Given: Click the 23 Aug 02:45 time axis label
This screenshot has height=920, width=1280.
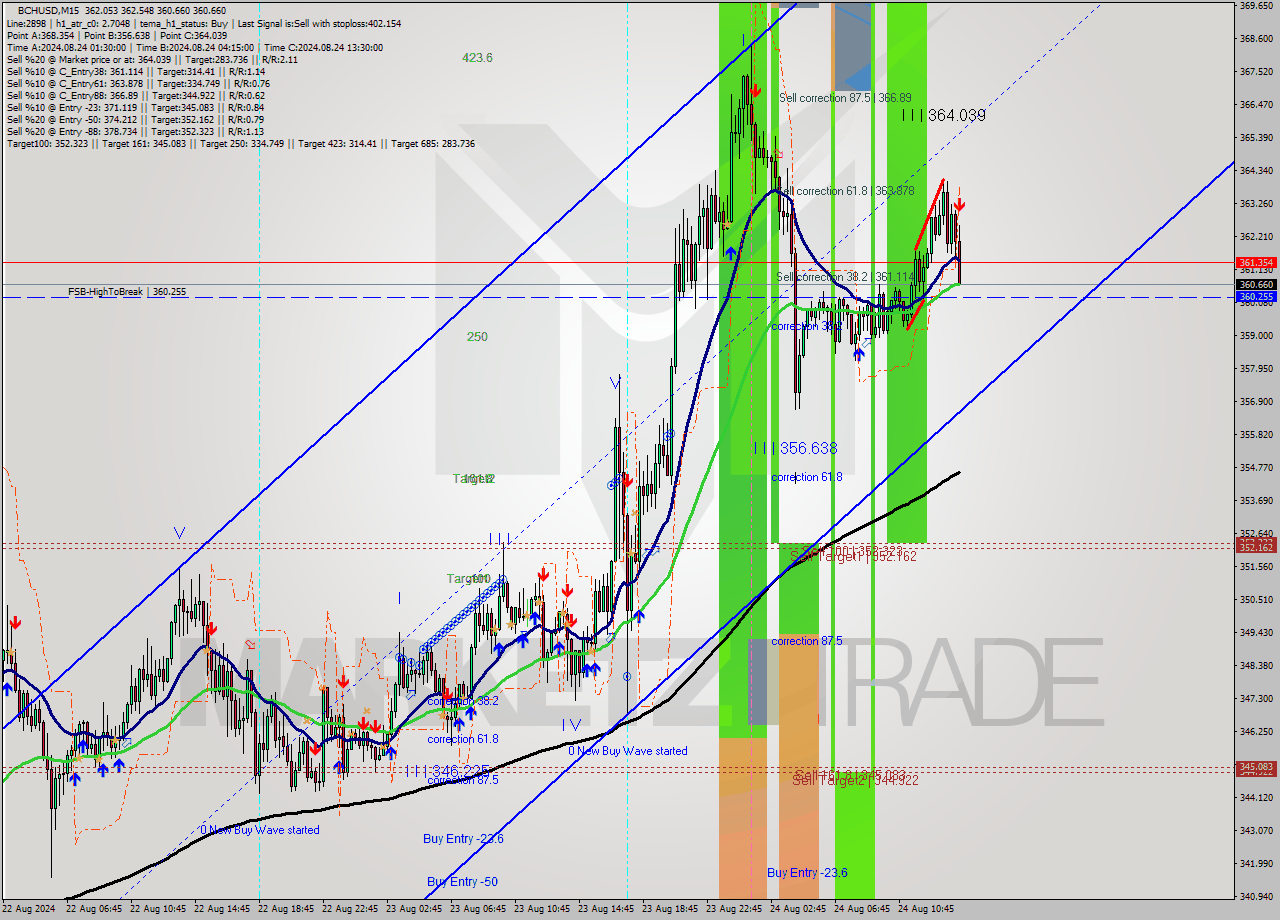Looking at the screenshot, I should (x=414, y=909).
